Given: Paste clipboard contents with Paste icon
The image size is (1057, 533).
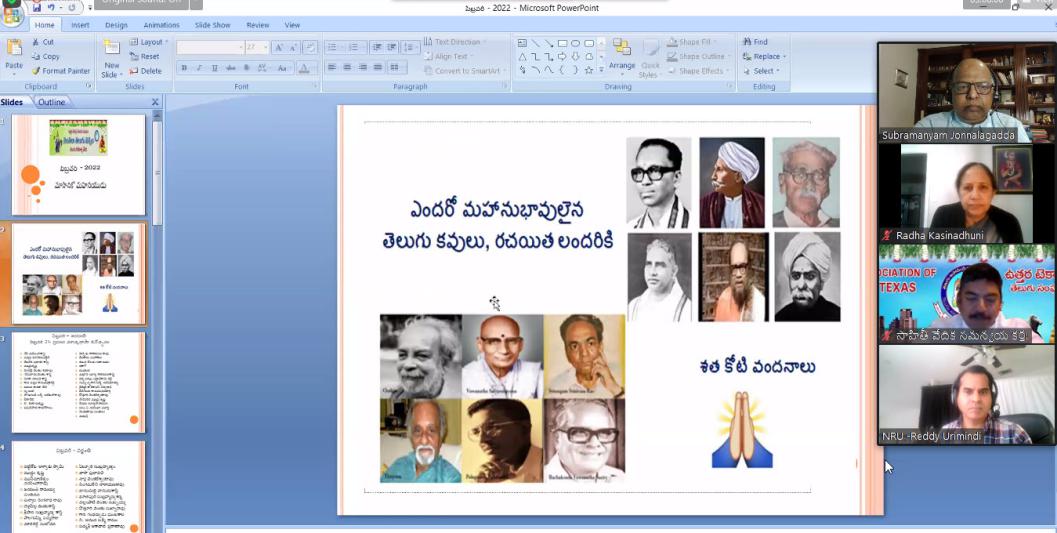Looking at the screenshot, I should click(x=13, y=48).
